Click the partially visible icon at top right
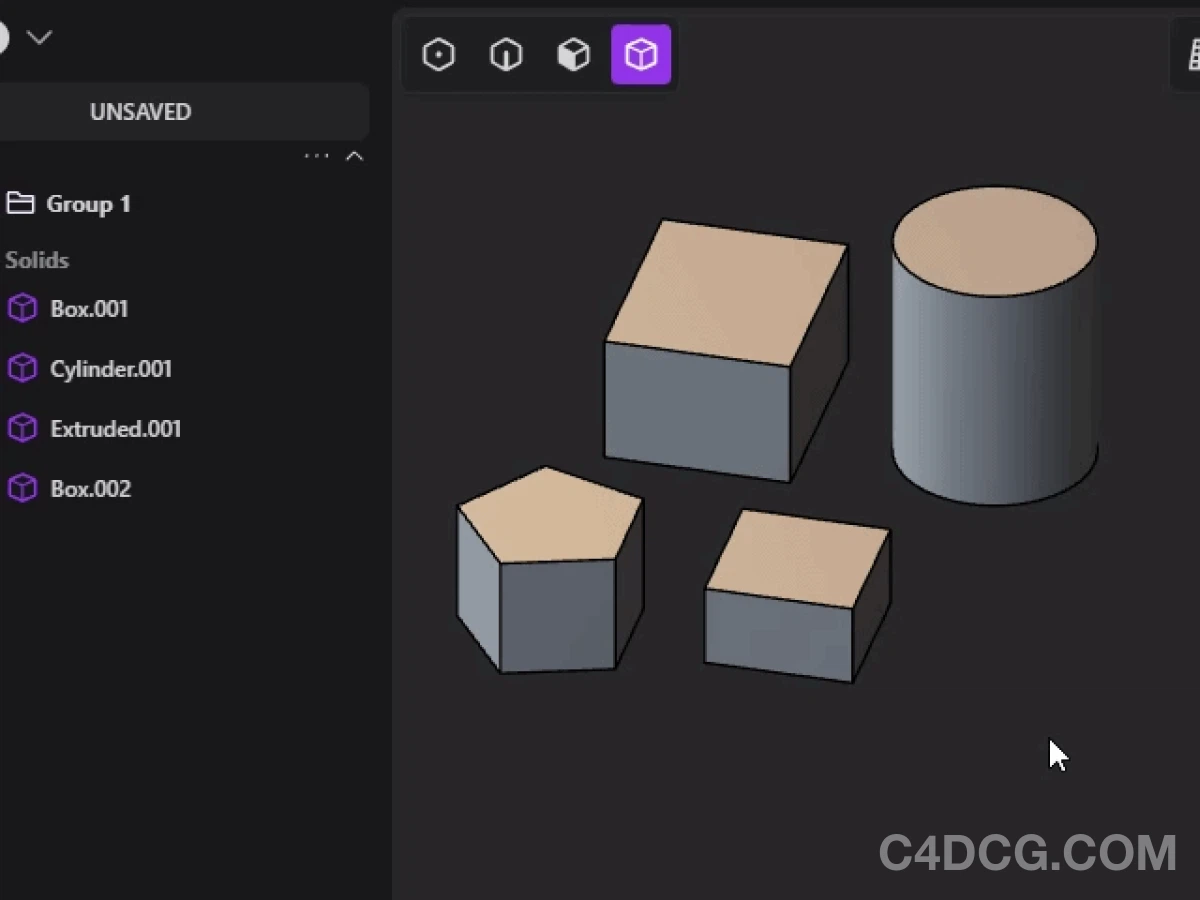 pos(1191,54)
